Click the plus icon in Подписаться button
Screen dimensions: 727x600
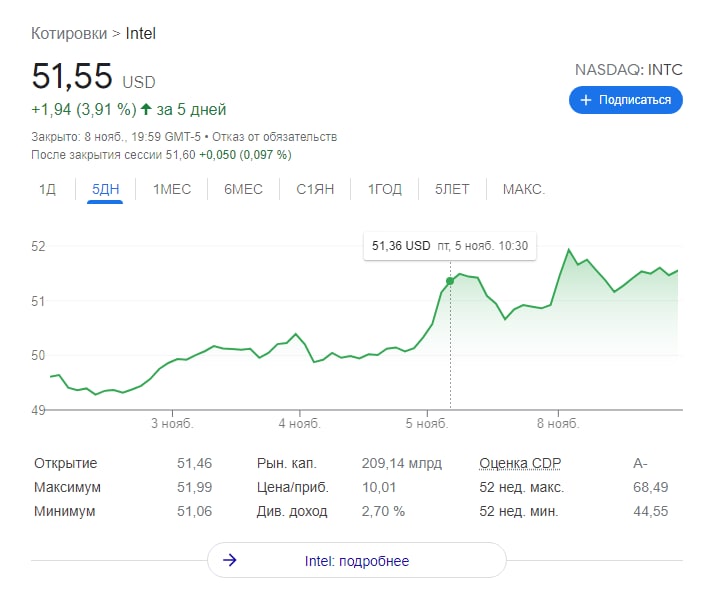[586, 100]
